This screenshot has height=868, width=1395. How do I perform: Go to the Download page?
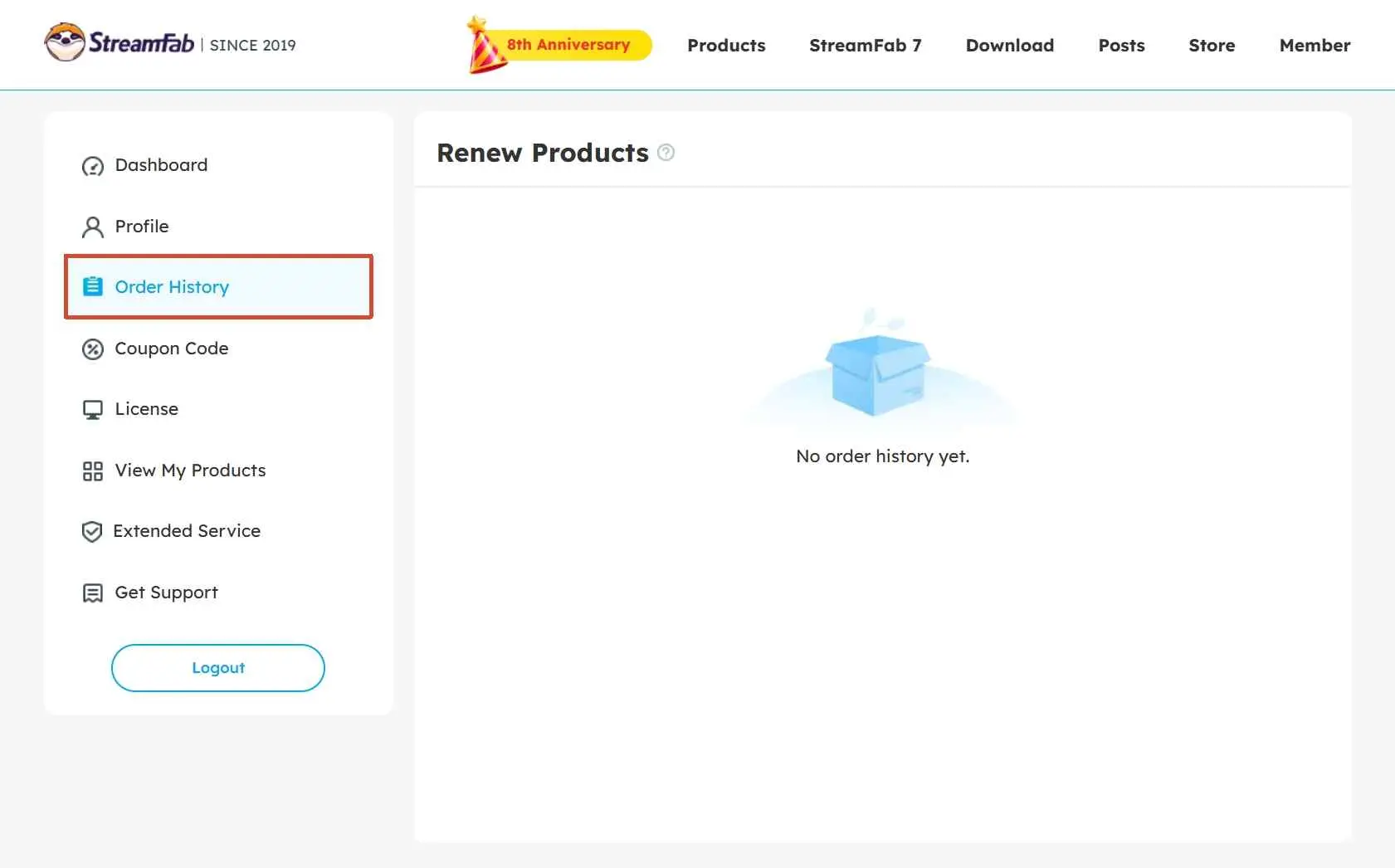(x=1010, y=46)
